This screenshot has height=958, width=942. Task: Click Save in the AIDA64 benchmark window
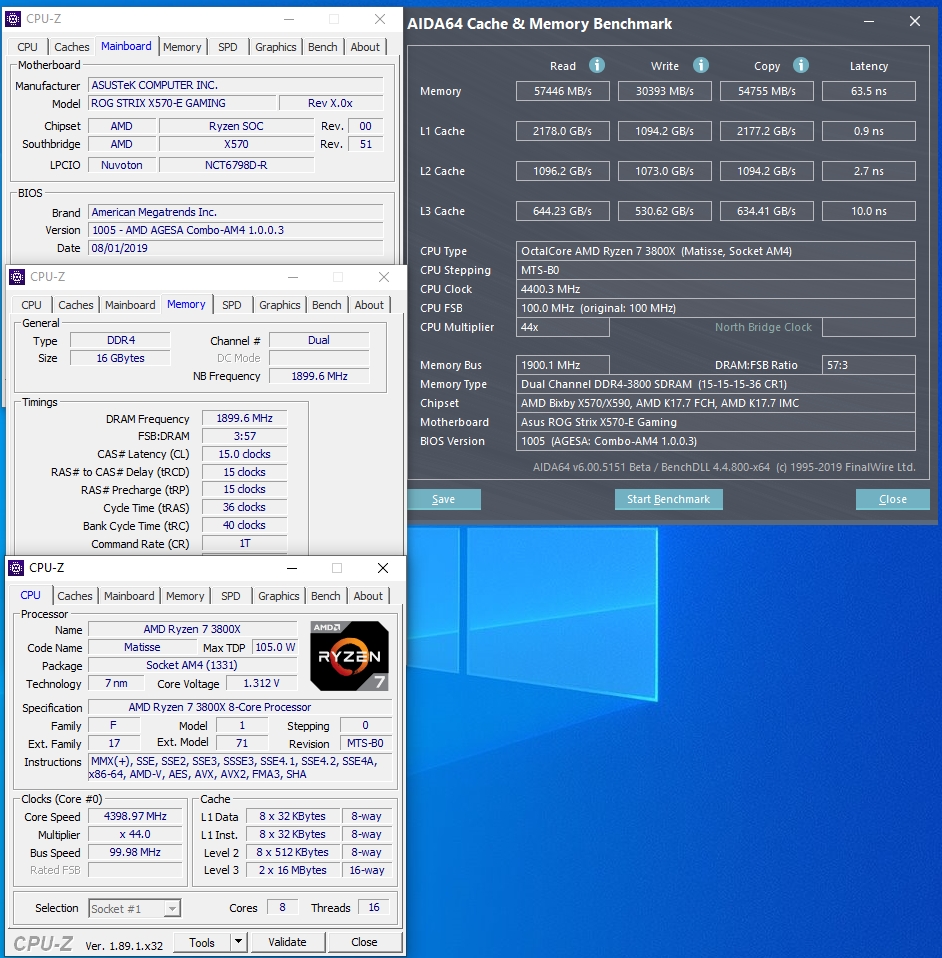pyautogui.click(x=444, y=499)
